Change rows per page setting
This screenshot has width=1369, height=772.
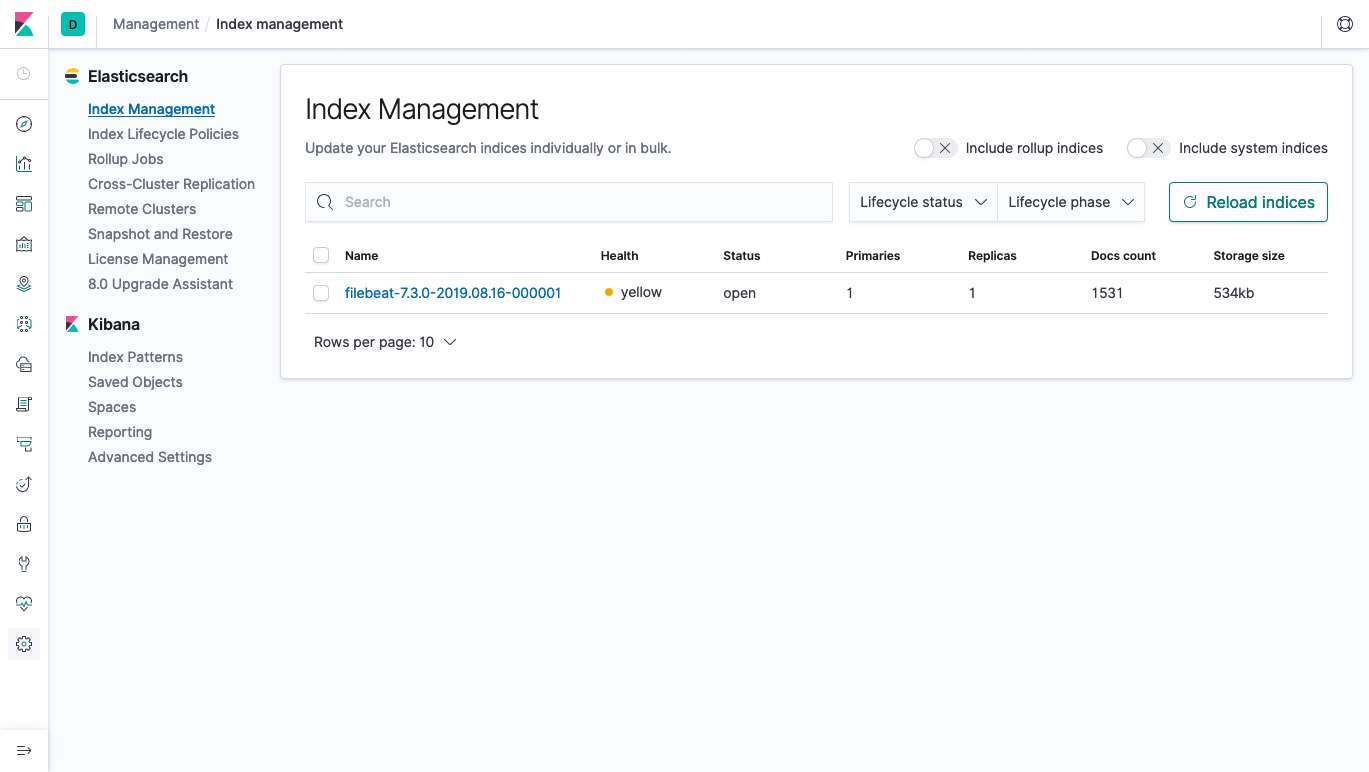tap(385, 341)
